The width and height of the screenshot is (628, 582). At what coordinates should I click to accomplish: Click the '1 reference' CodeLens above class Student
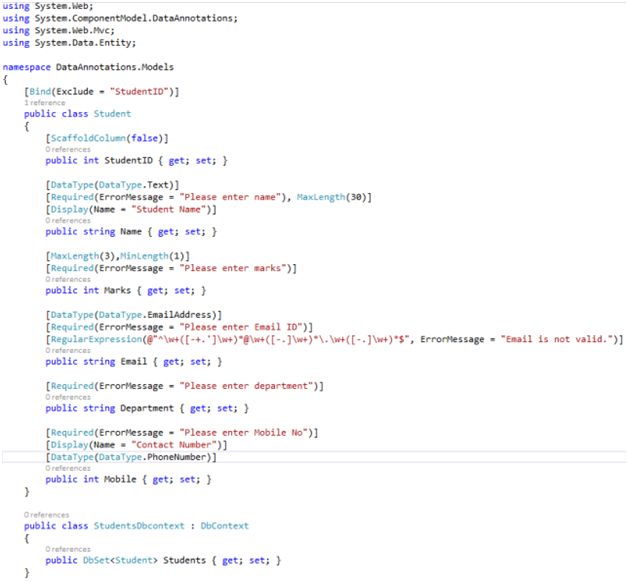tap(44, 103)
